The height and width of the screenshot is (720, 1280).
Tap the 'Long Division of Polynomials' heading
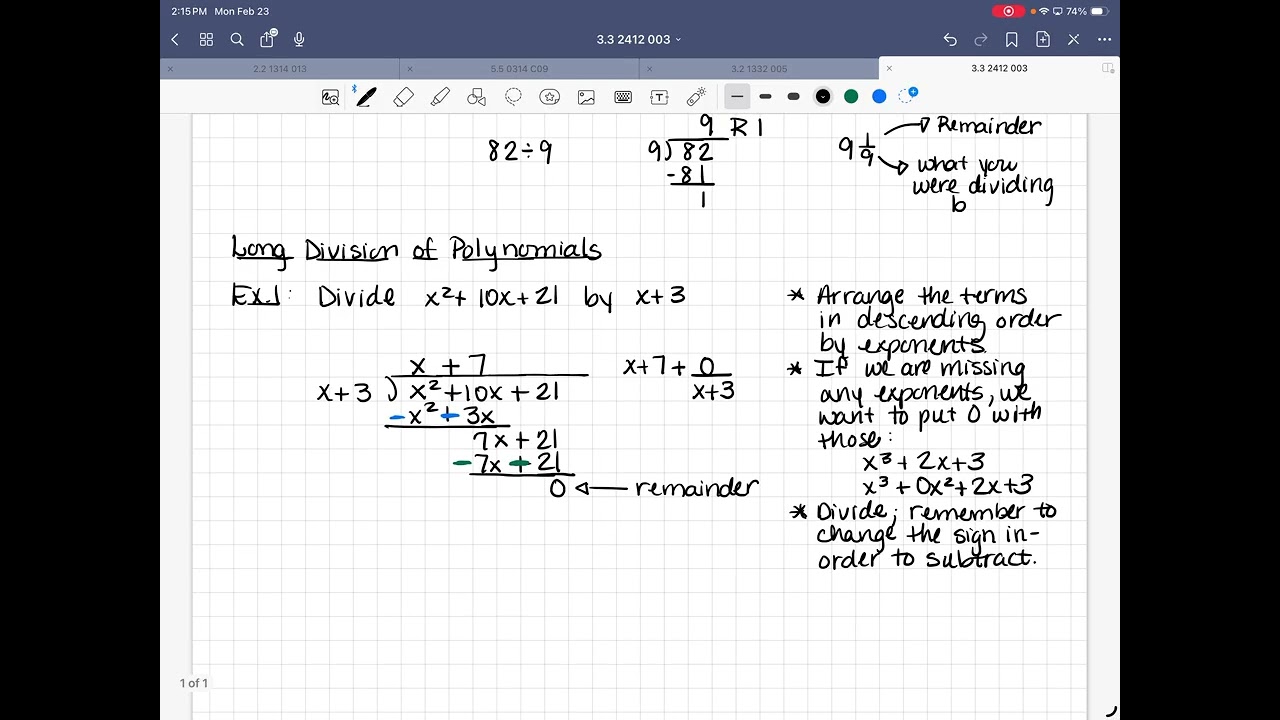(x=416, y=250)
